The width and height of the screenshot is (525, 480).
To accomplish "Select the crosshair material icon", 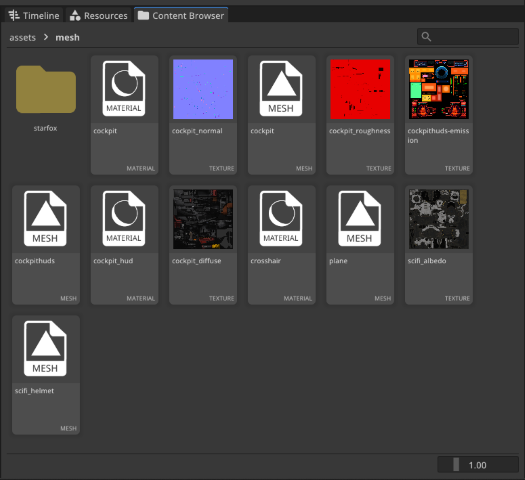I will pyautogui.click(x=281, y=219).
